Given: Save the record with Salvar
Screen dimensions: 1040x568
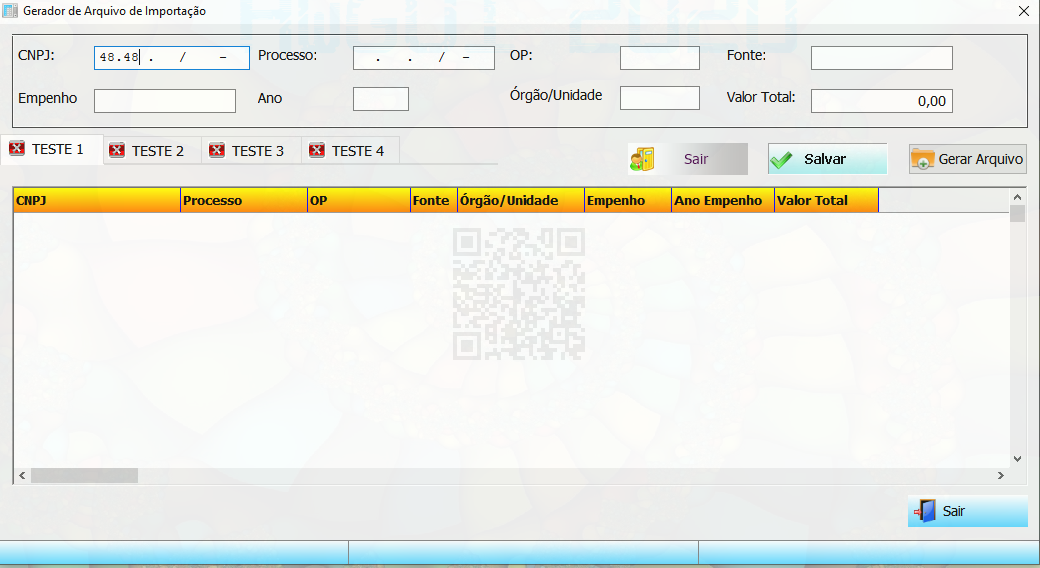Looking at the screenshot, I should point(827,159).
